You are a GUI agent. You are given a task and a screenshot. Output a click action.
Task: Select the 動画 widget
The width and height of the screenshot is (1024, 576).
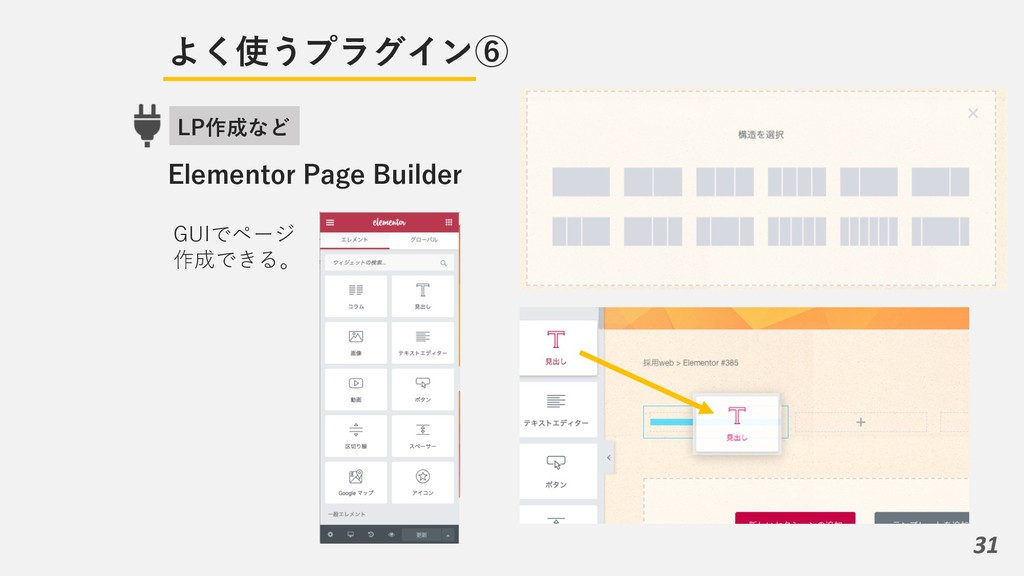tap(356, 390)
